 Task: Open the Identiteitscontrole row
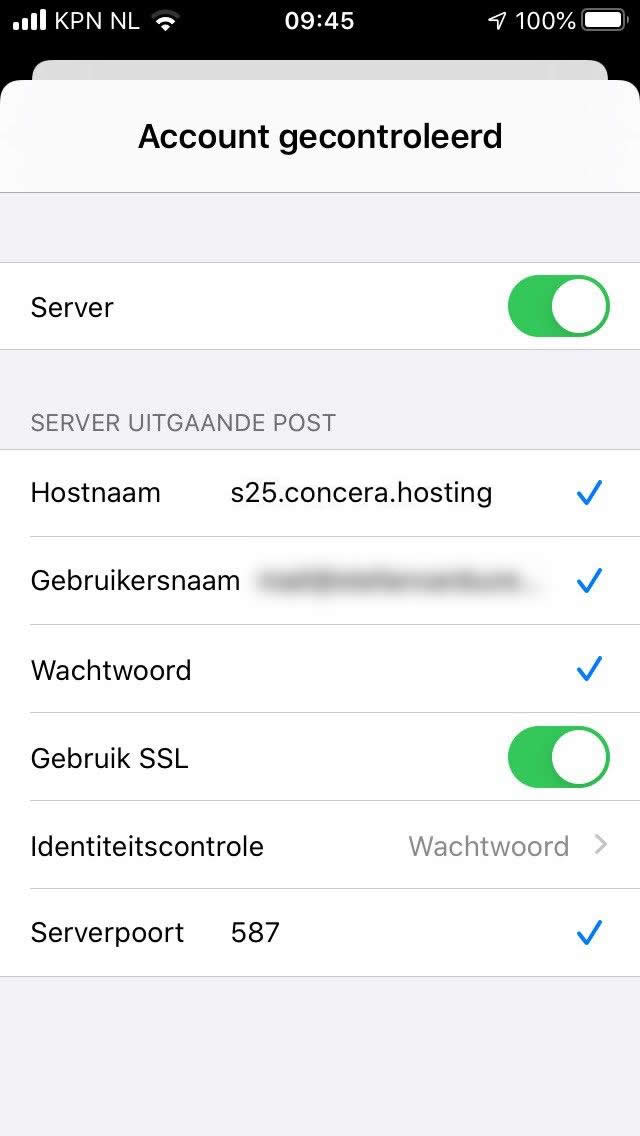point(320,845)
